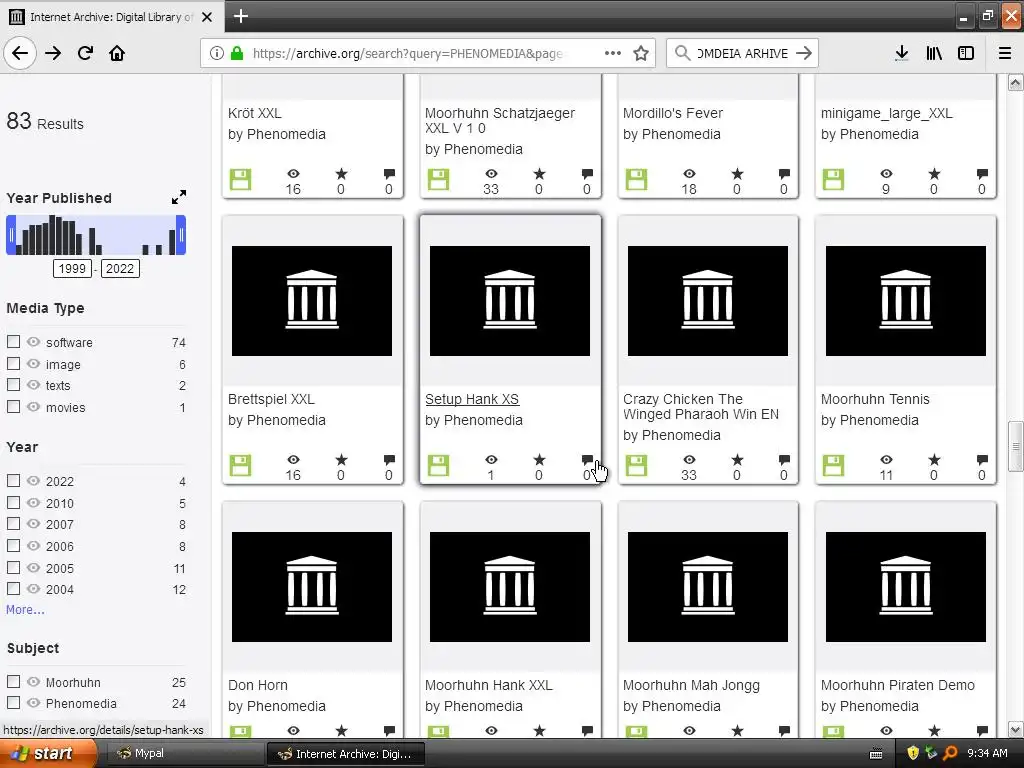
Task: Click favorites star on Crazy Chicken card
Action: point(737,460)
